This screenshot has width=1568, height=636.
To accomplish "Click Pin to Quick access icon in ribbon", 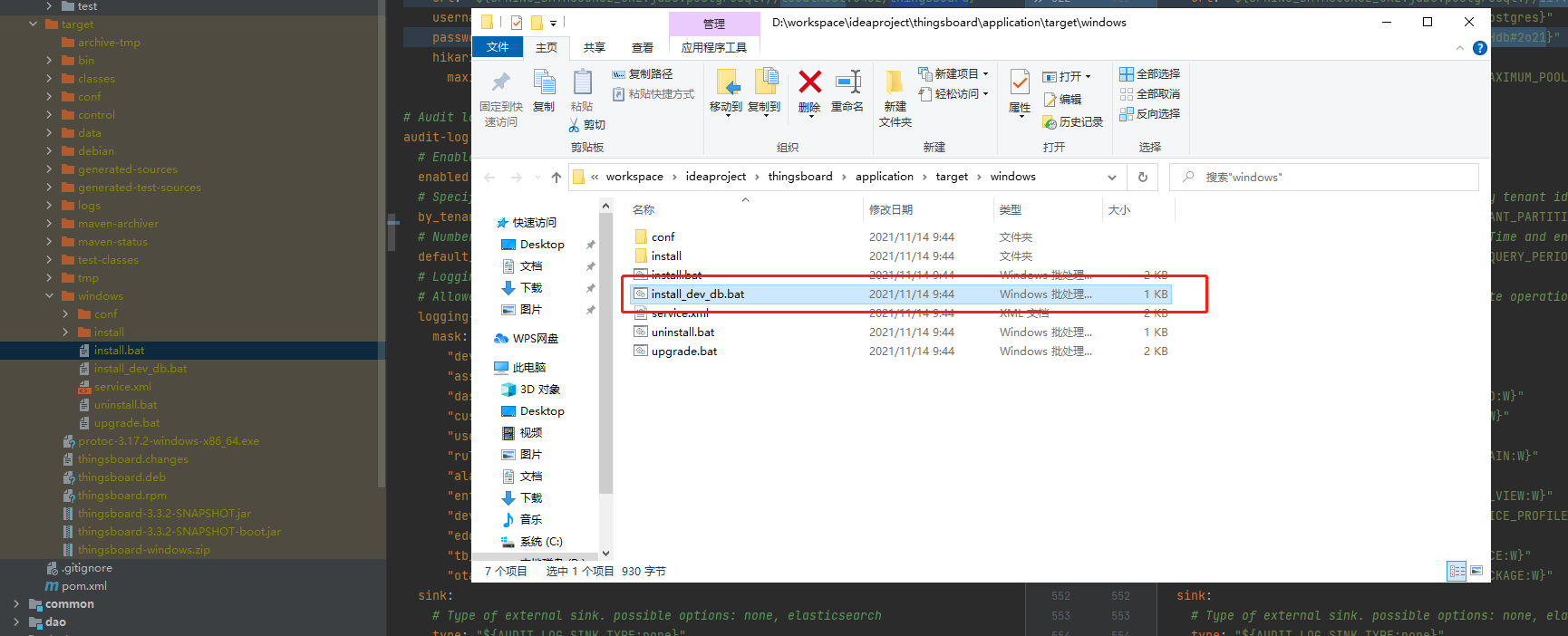I will coord(500,82).
